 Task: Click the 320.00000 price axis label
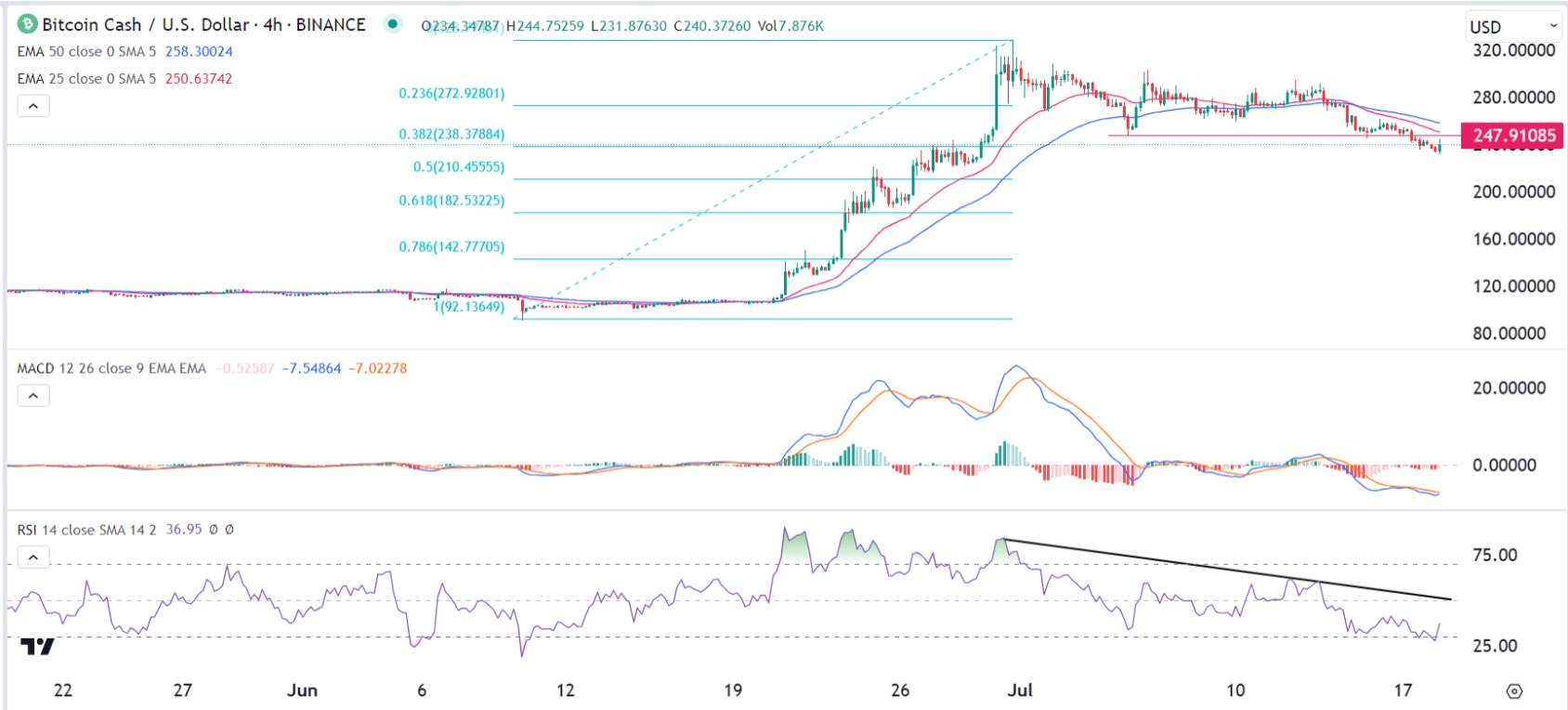click(x=1513, y=50)
